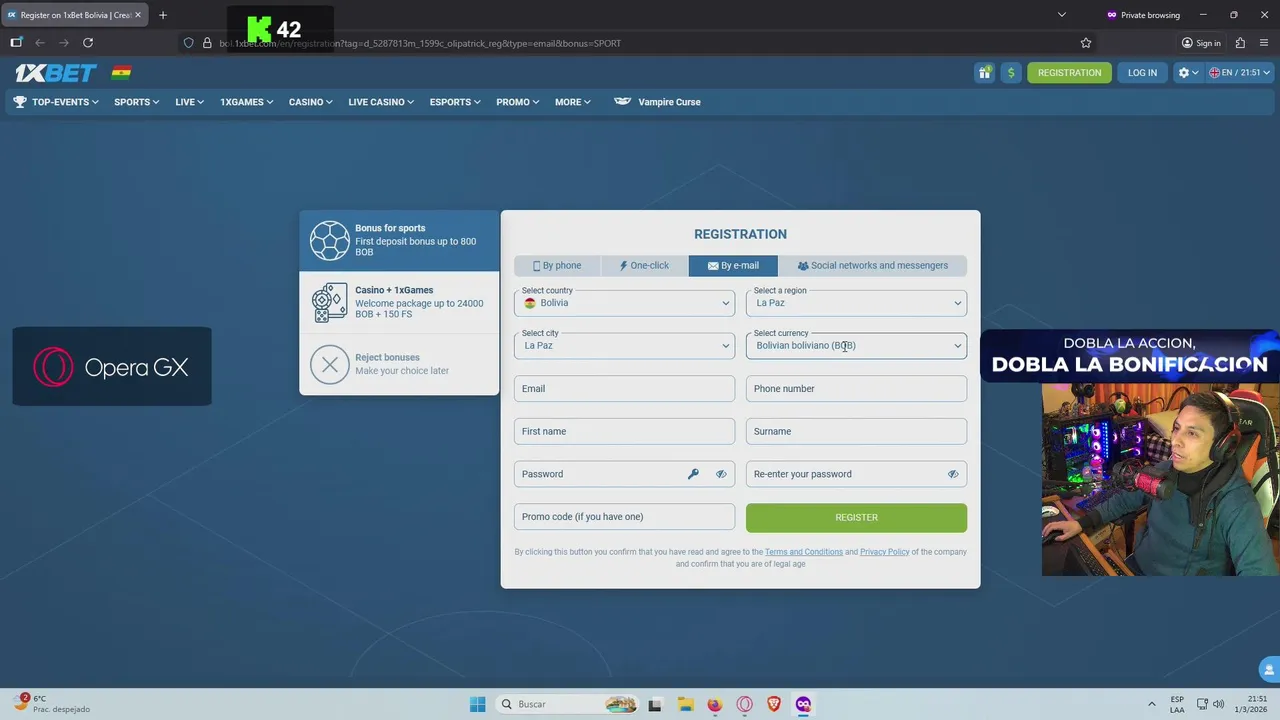Bookmark this page with the star icon
The height and width of the screenshot is (720, 1280).
[1086, 43]
